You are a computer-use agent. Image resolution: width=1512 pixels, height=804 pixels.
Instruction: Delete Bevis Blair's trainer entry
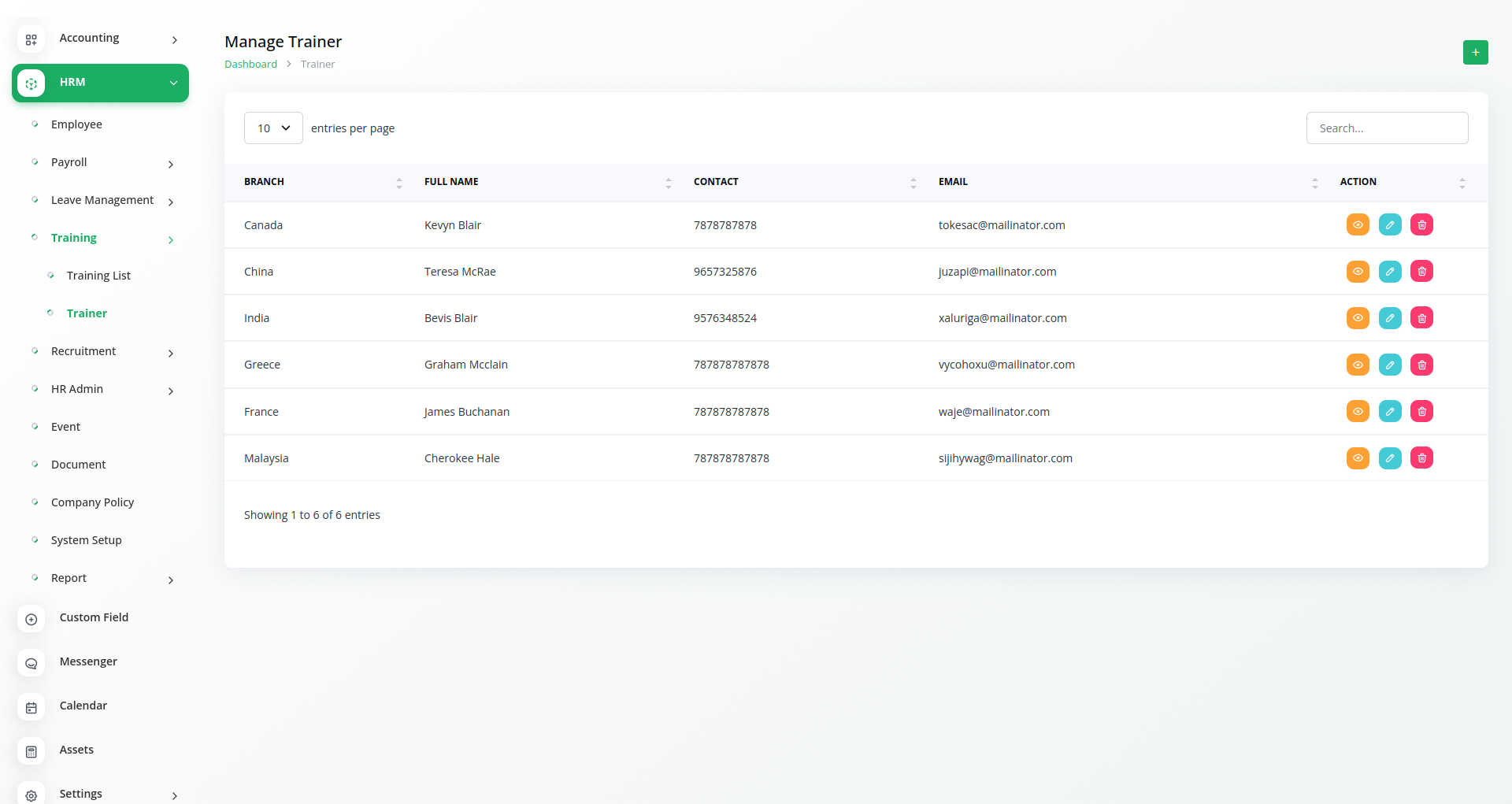point(1421,318)
